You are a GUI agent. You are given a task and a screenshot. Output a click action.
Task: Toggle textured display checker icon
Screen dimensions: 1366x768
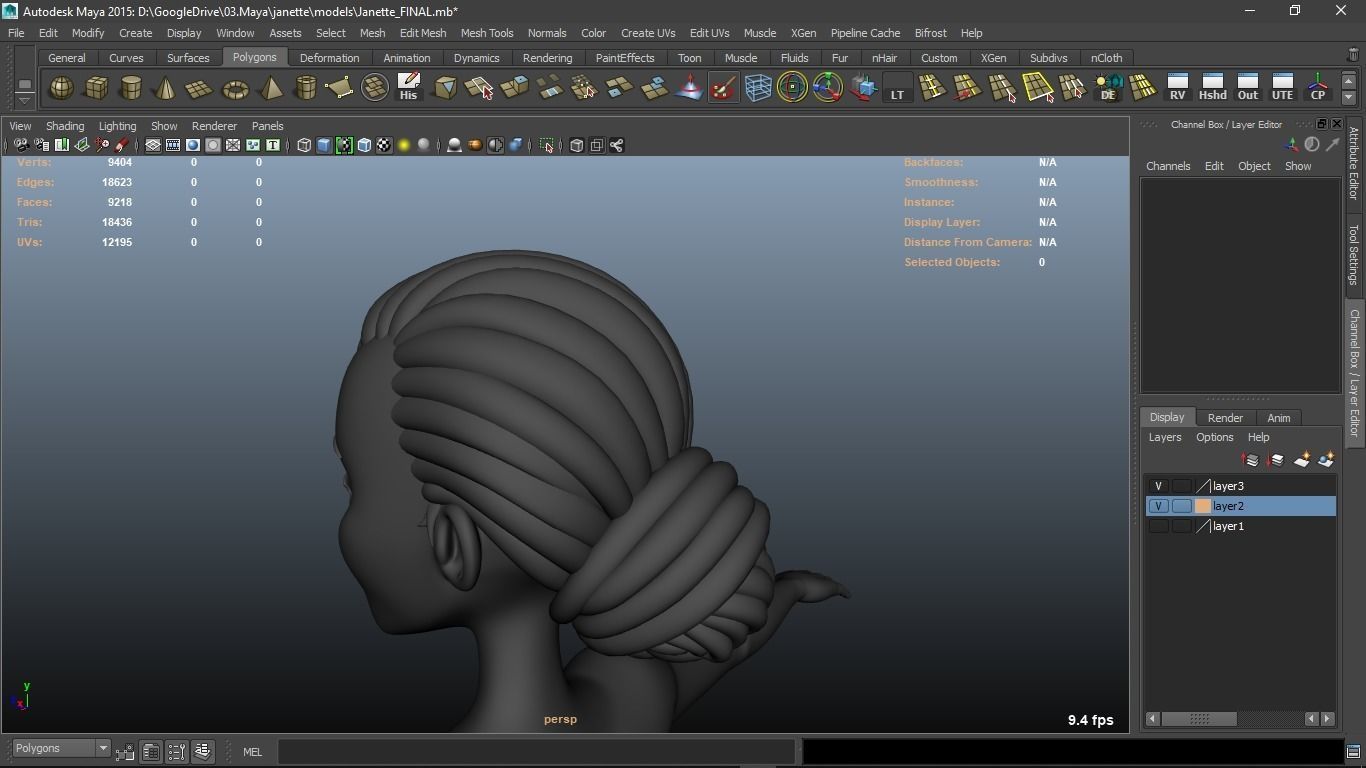coord(384,146)
